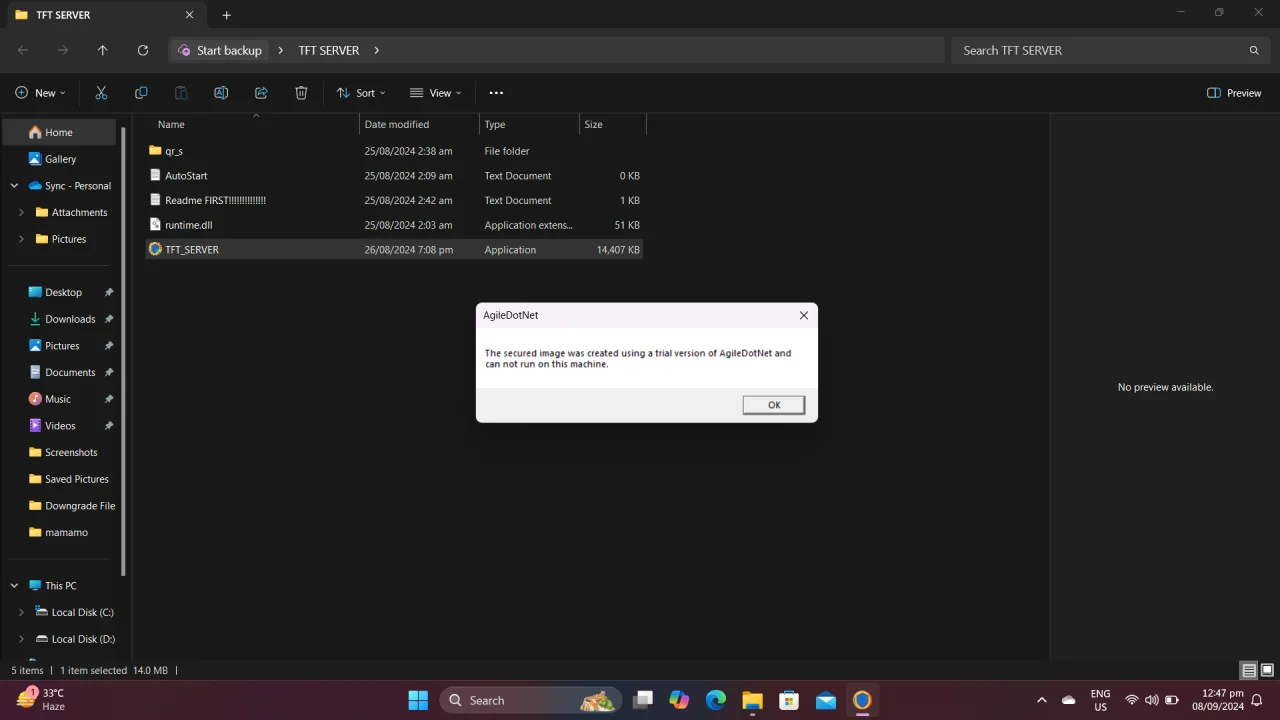The image size is (1280, 720).
Task: Switch to details view icon in status bar
Action: (x=1249, y=670)
